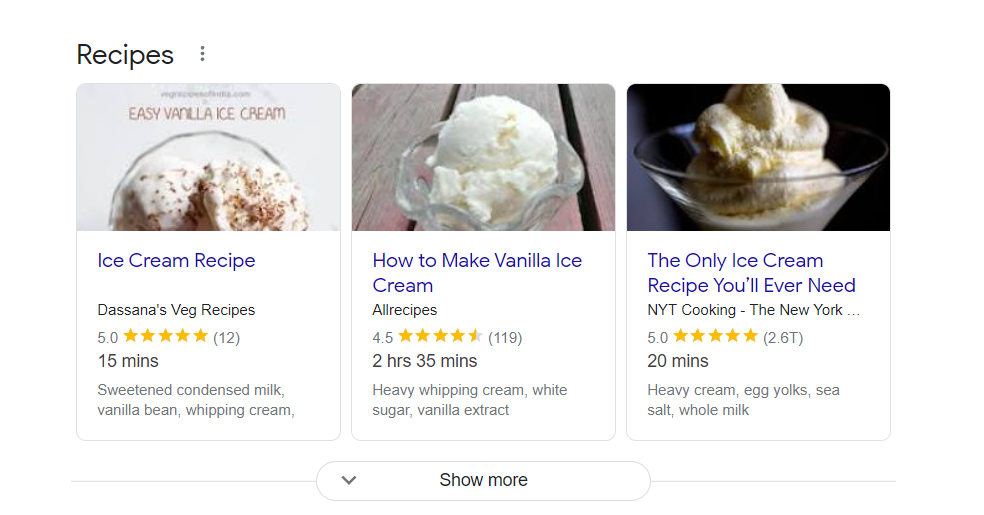Click the Allrecipes source name
The height and width of the screenshot is (515, 984).
tap(404, 310)
